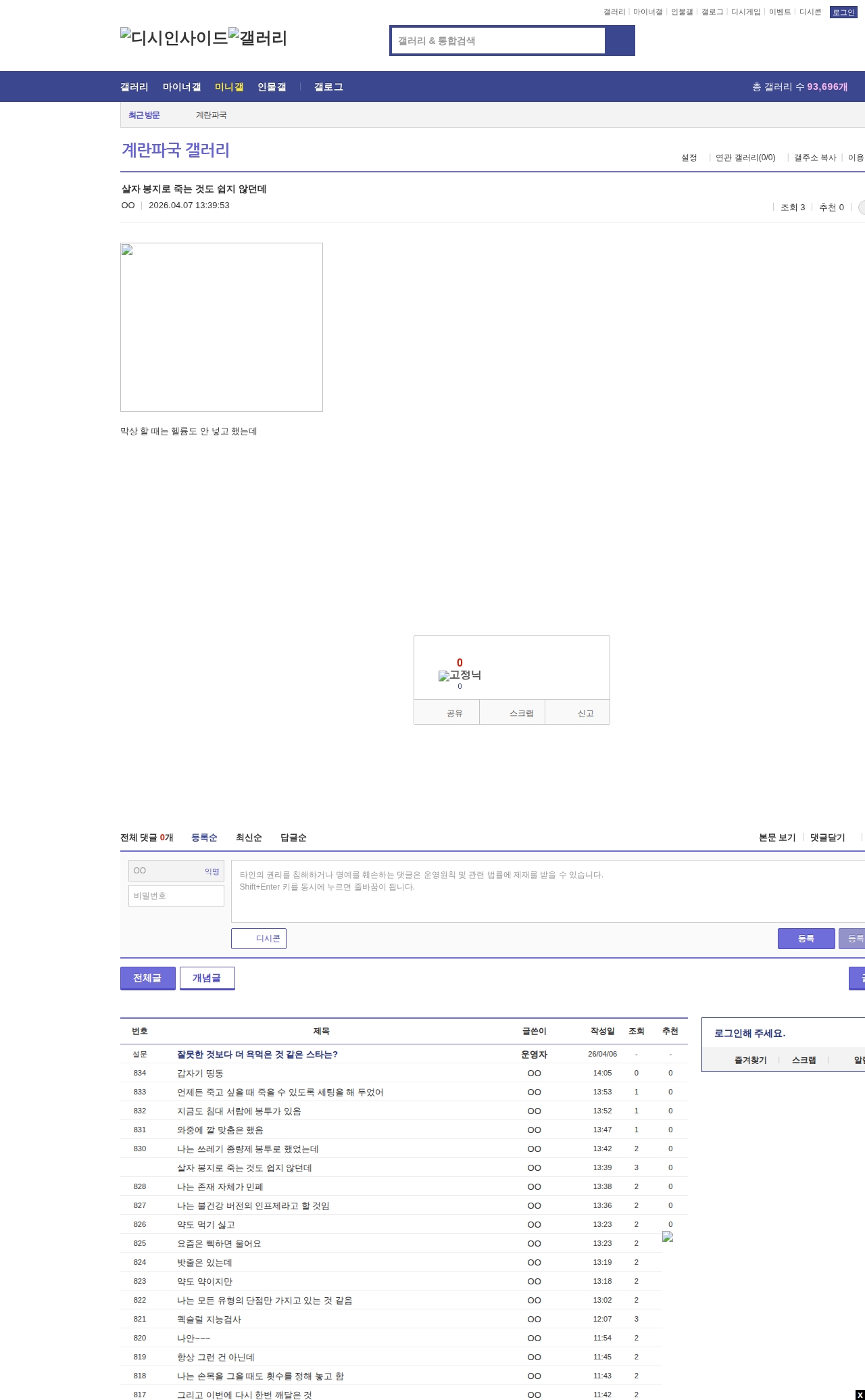Viewport: 865px width, 1400px height.
Task: Select the highlighted 미니갤 menu item
Action: pos(229,87)
